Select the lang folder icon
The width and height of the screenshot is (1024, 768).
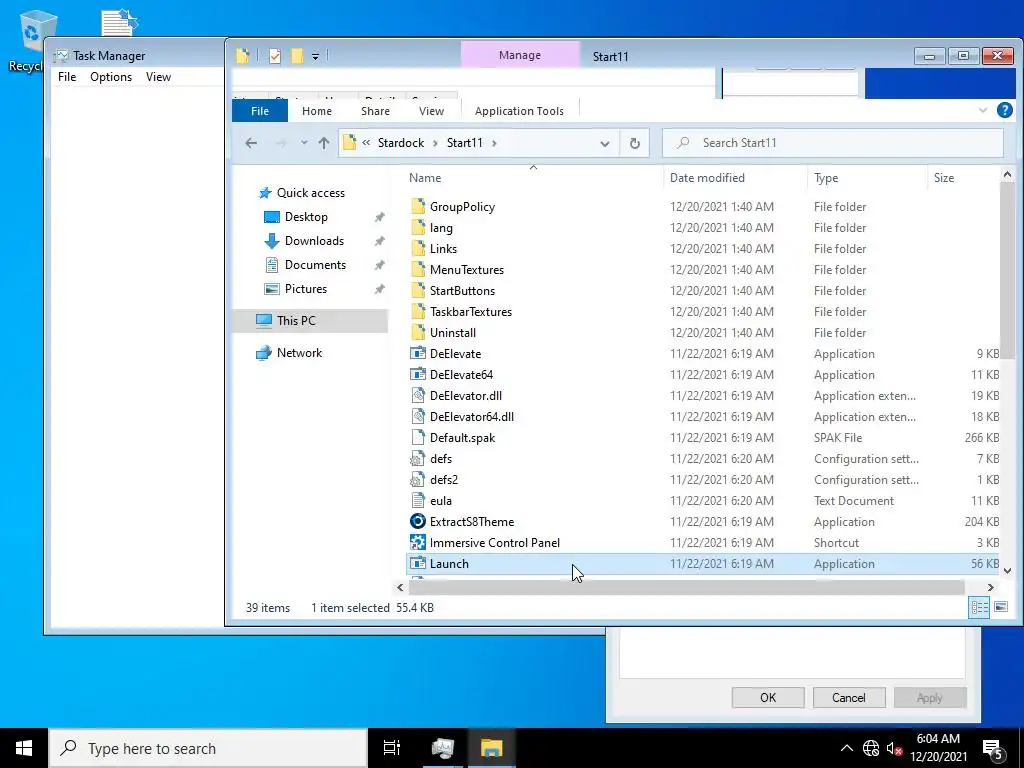418,227
